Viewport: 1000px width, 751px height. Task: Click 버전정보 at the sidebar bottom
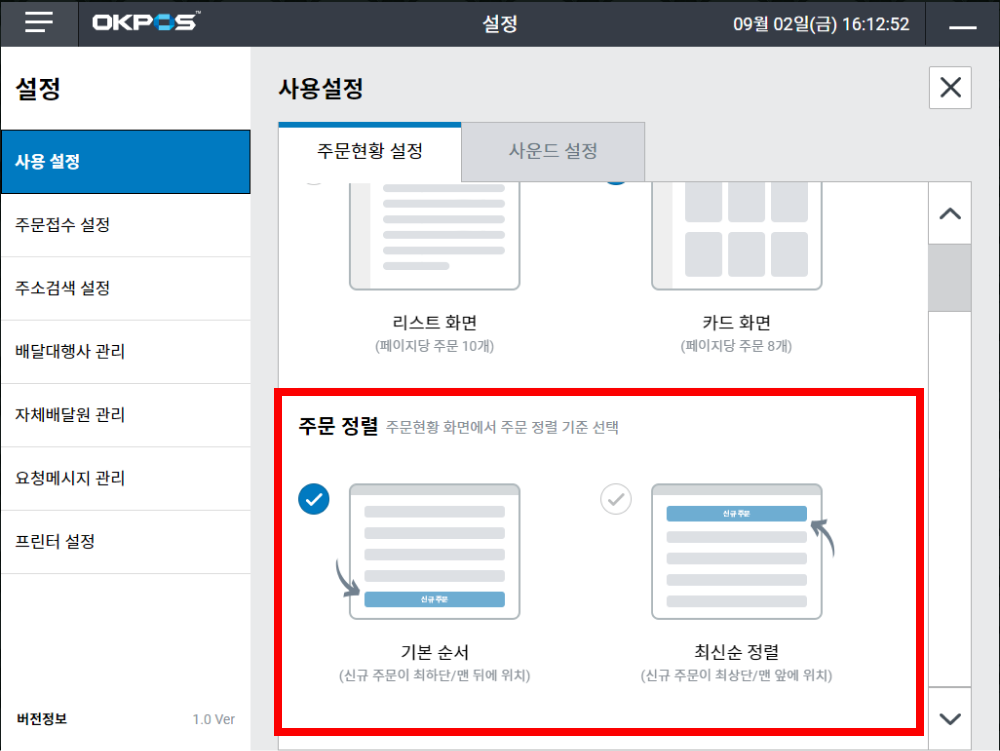(43, 719)
